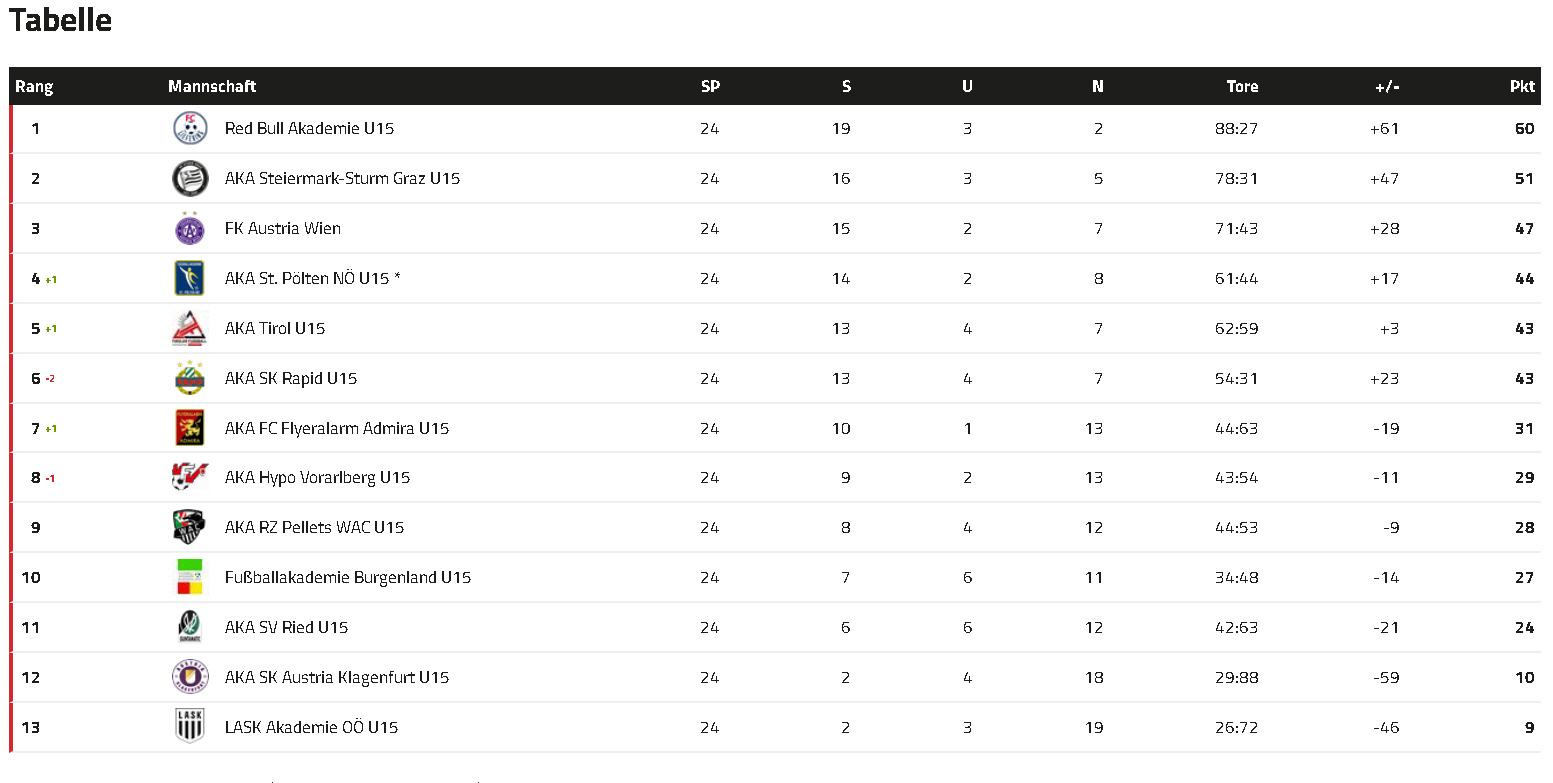
Task: Click the SK Rapid club crest icon
Action: pyautogui.click(x=190, y=378)
